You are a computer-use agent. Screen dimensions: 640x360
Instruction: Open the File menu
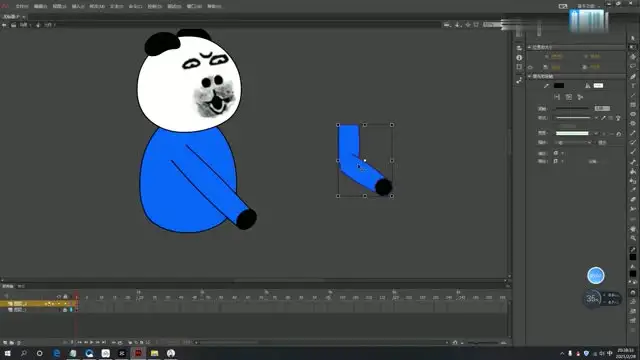pyautogui.click(x=22, y=7)
